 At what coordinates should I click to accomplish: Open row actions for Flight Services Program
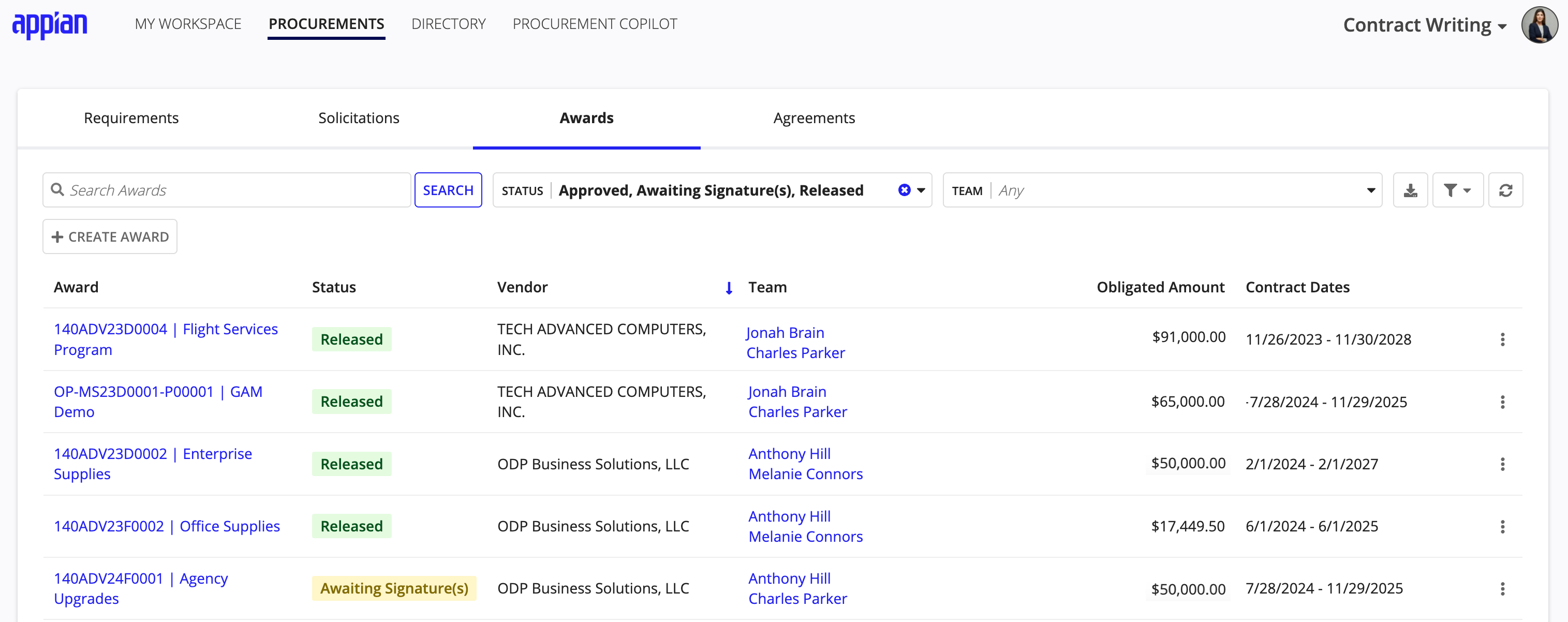(1502, 339)
